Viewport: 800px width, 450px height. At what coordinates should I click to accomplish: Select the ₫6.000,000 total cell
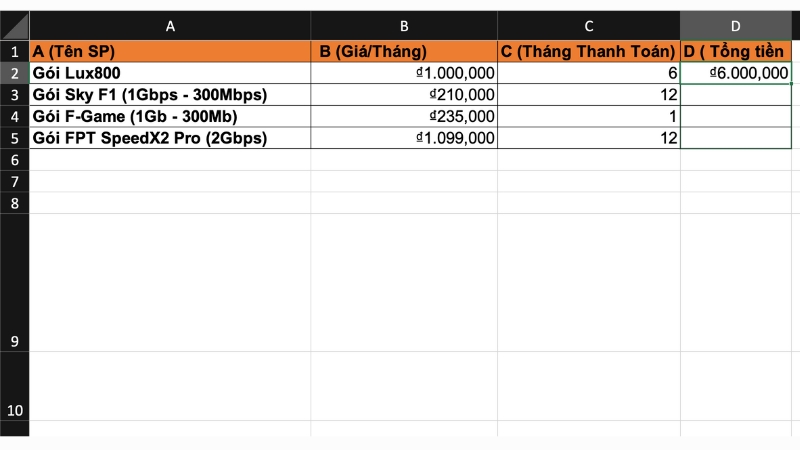736,73
